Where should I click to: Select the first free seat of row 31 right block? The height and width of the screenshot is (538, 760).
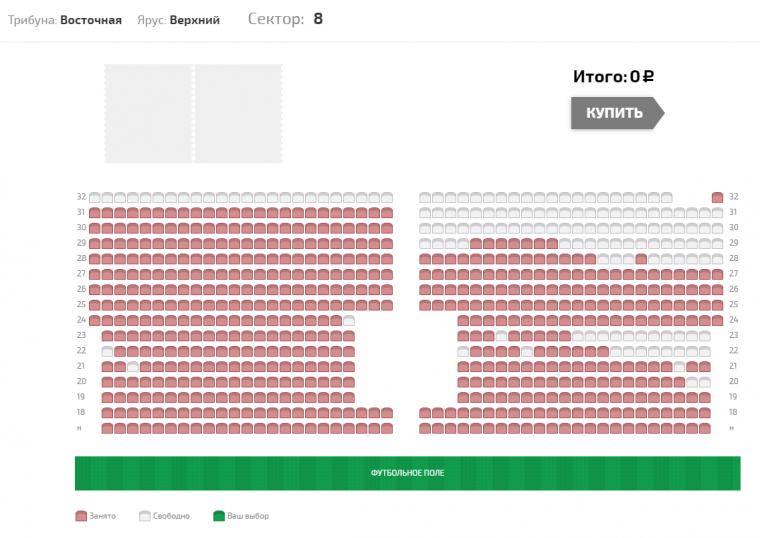click(x=425, y=213)
